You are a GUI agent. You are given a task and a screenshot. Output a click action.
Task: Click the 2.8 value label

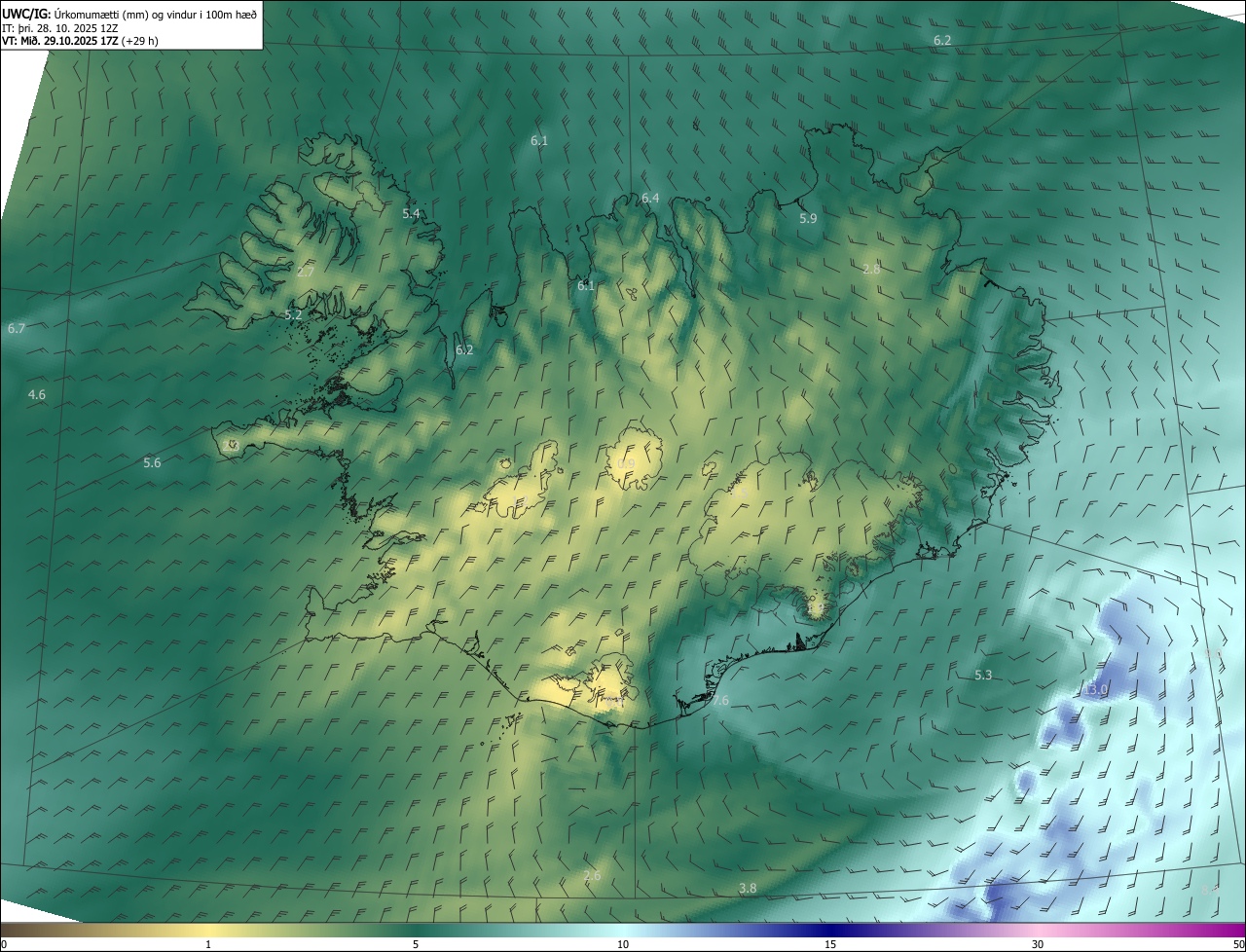pyautogui.click(x=871, y=270)
